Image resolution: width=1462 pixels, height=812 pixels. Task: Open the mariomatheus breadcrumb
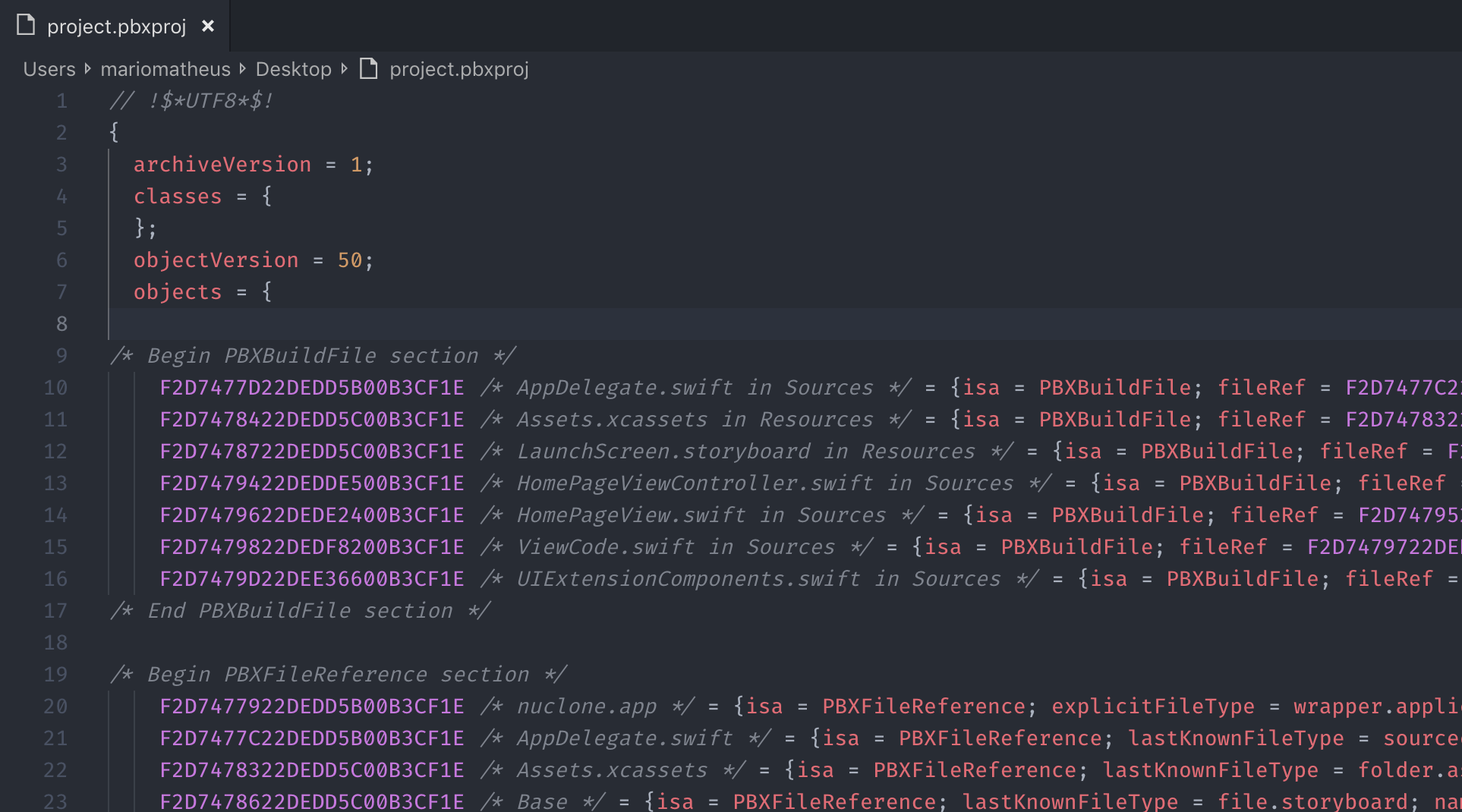tap(165, 69)
